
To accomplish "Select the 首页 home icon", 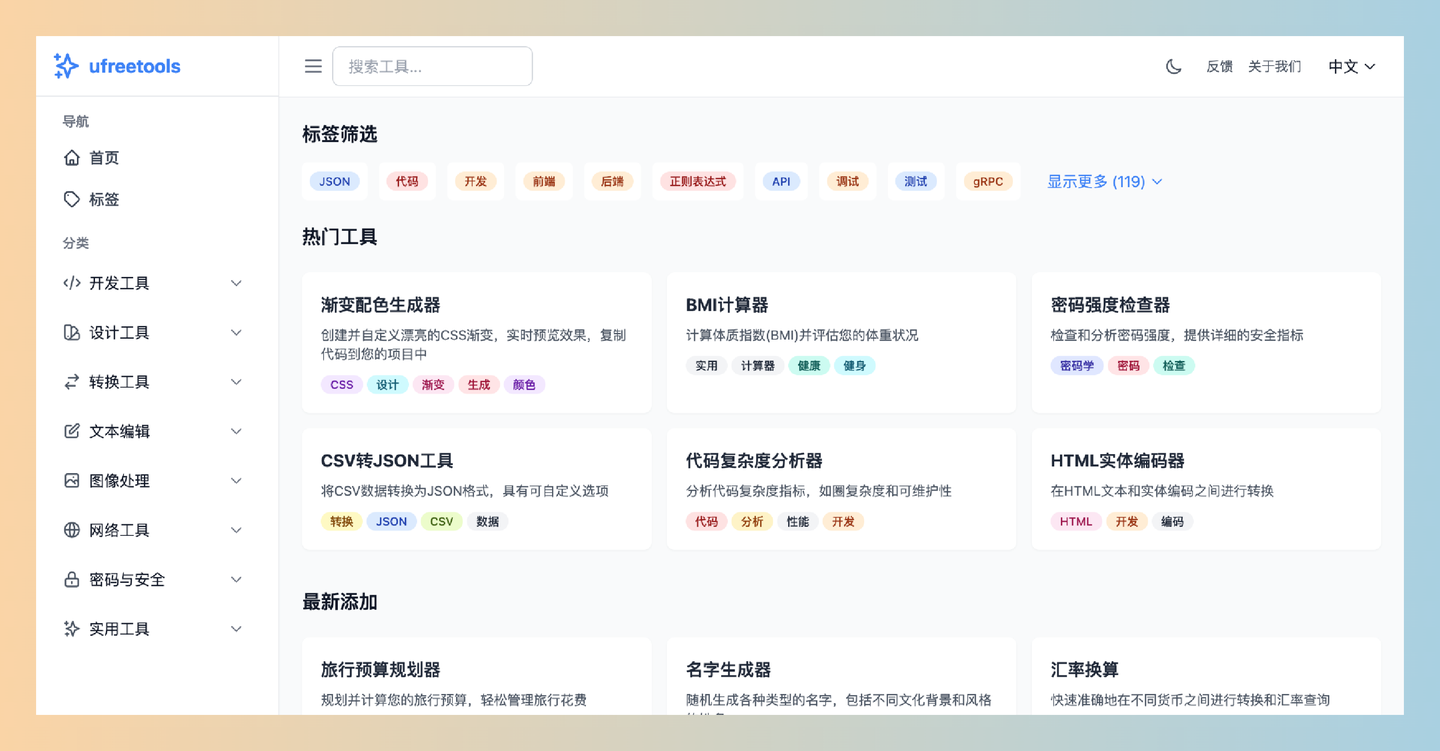I will point(71,157).
